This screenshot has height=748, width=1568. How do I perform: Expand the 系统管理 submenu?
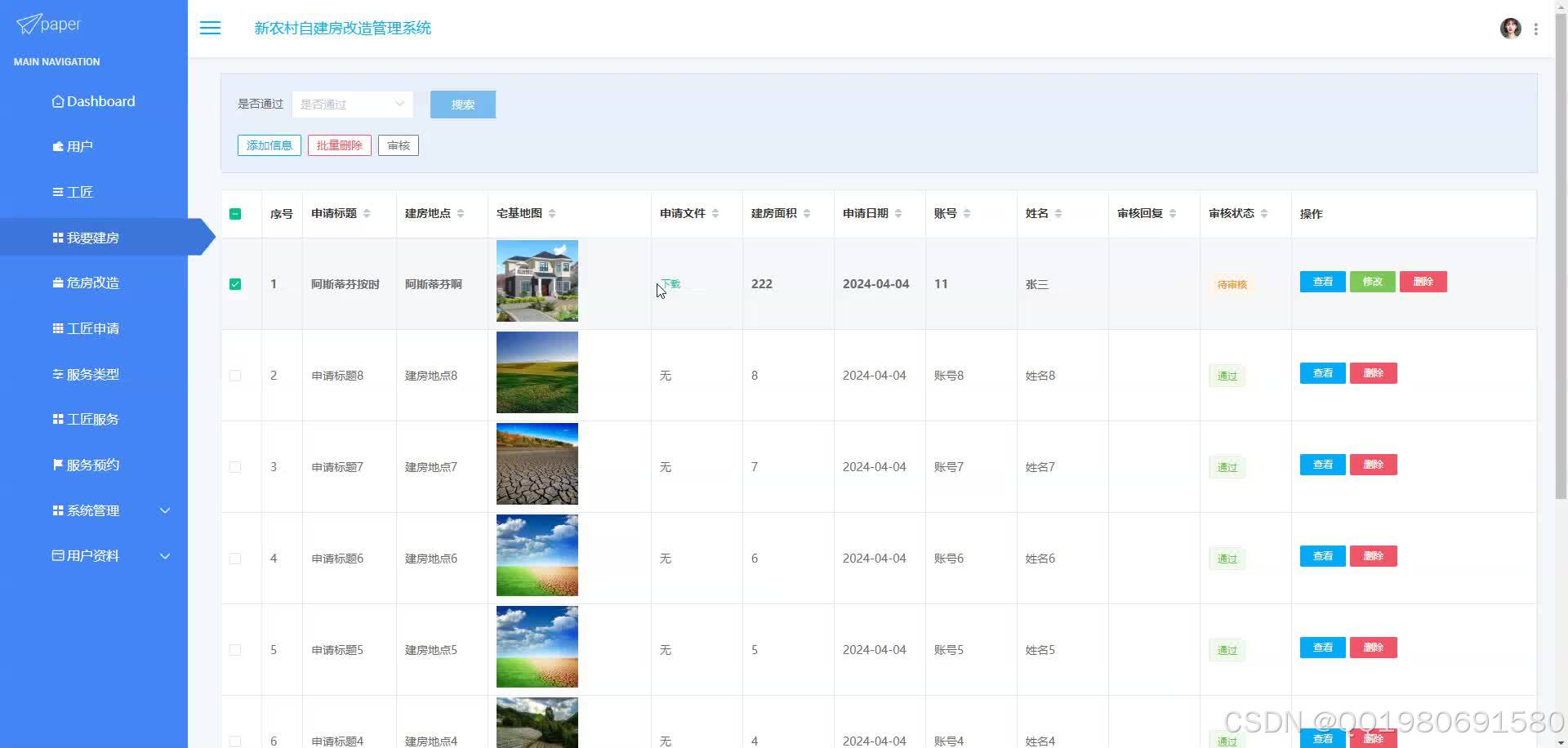94,510
